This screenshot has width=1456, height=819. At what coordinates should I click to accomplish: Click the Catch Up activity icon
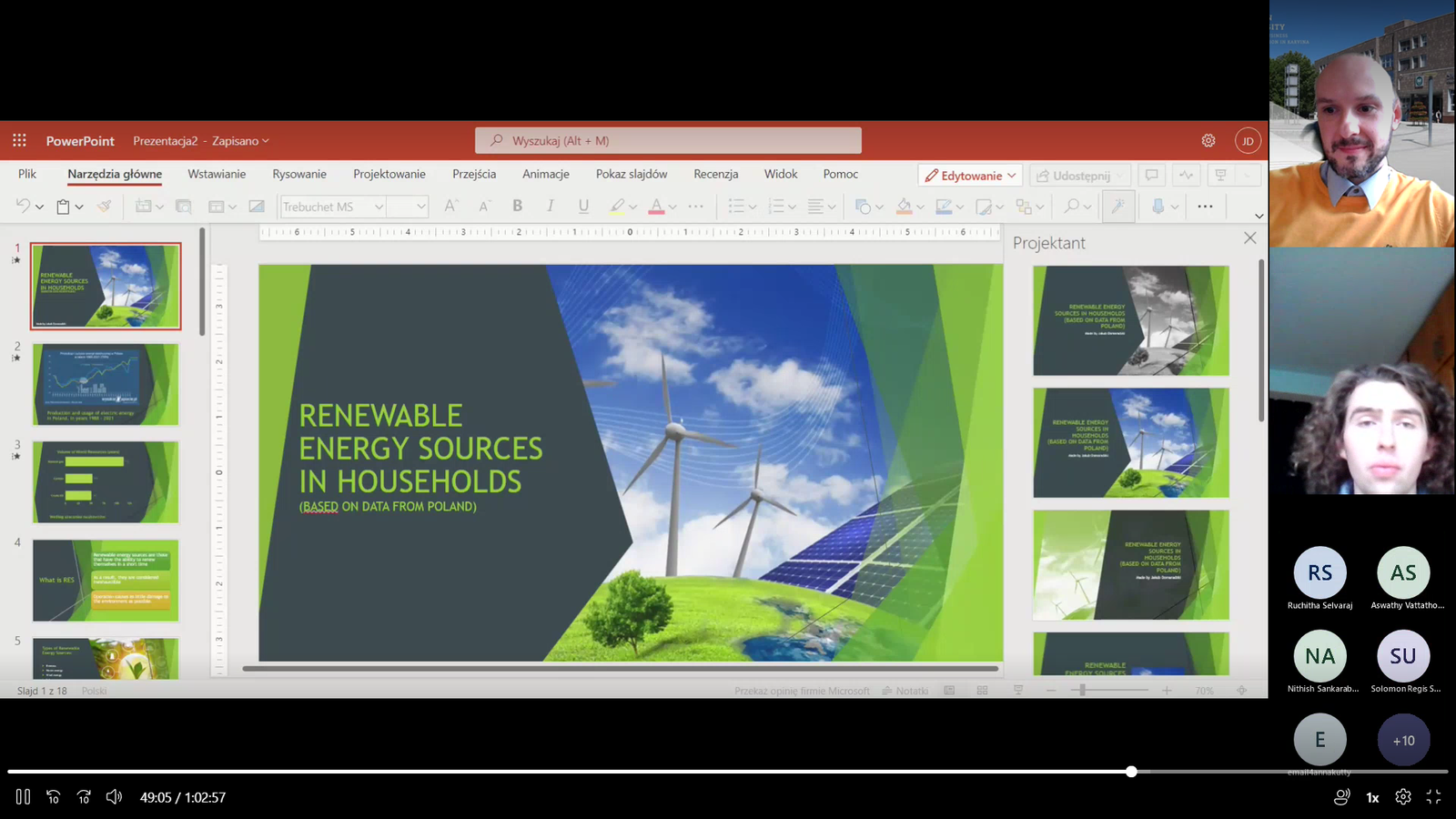click(x=1186, y=175)
